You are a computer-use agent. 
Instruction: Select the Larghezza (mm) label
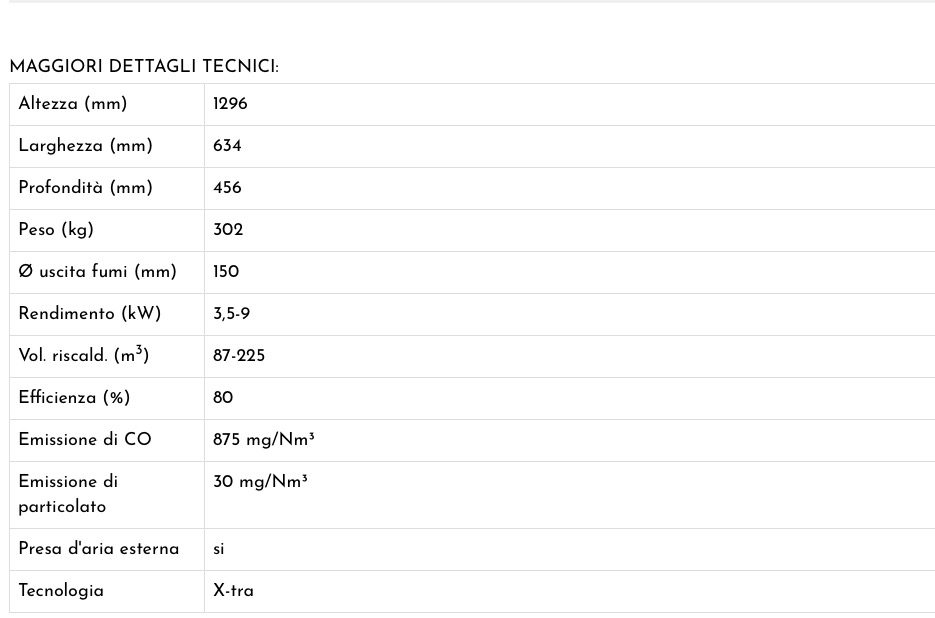(x=85, y=146)
